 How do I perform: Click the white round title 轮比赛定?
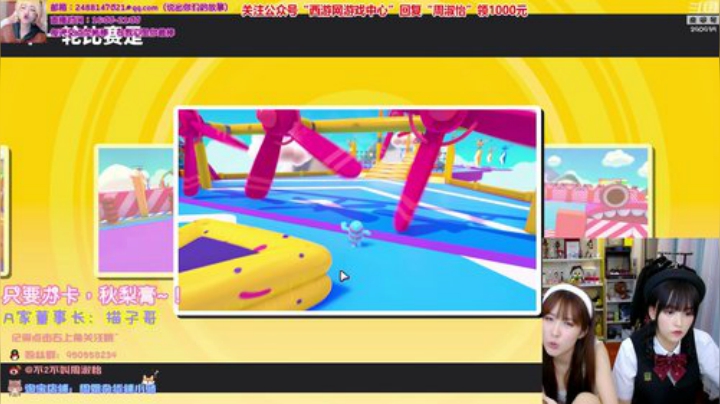102,36
